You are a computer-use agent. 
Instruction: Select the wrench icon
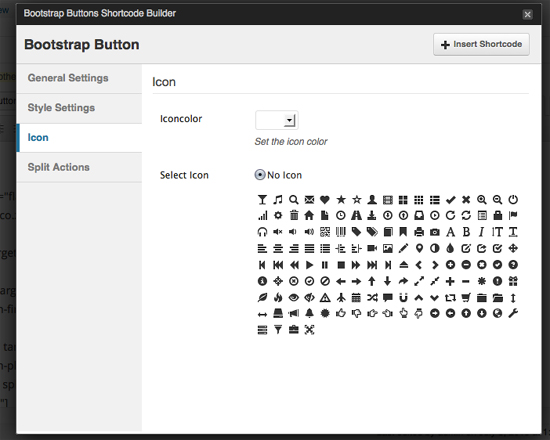click(x=513, y=313)
